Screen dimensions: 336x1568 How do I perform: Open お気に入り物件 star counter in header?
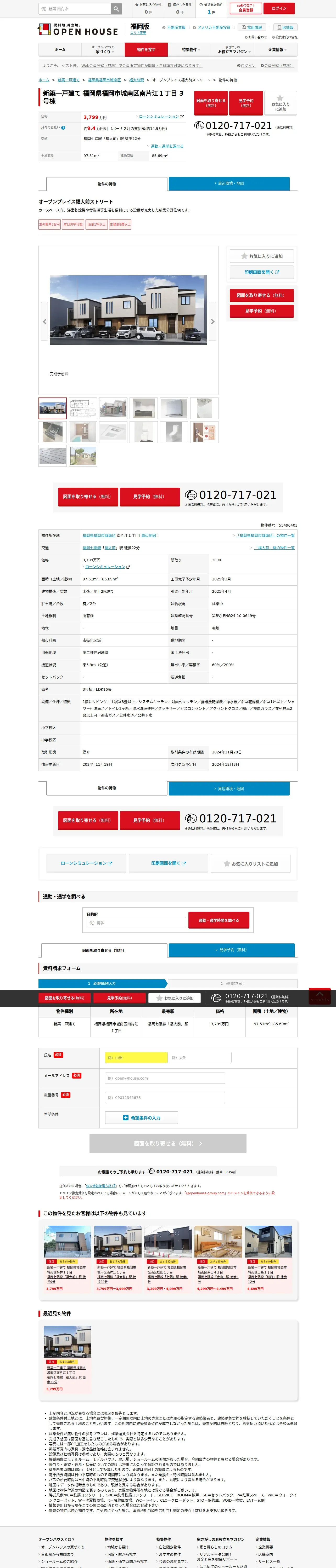[x=148, y=9]
